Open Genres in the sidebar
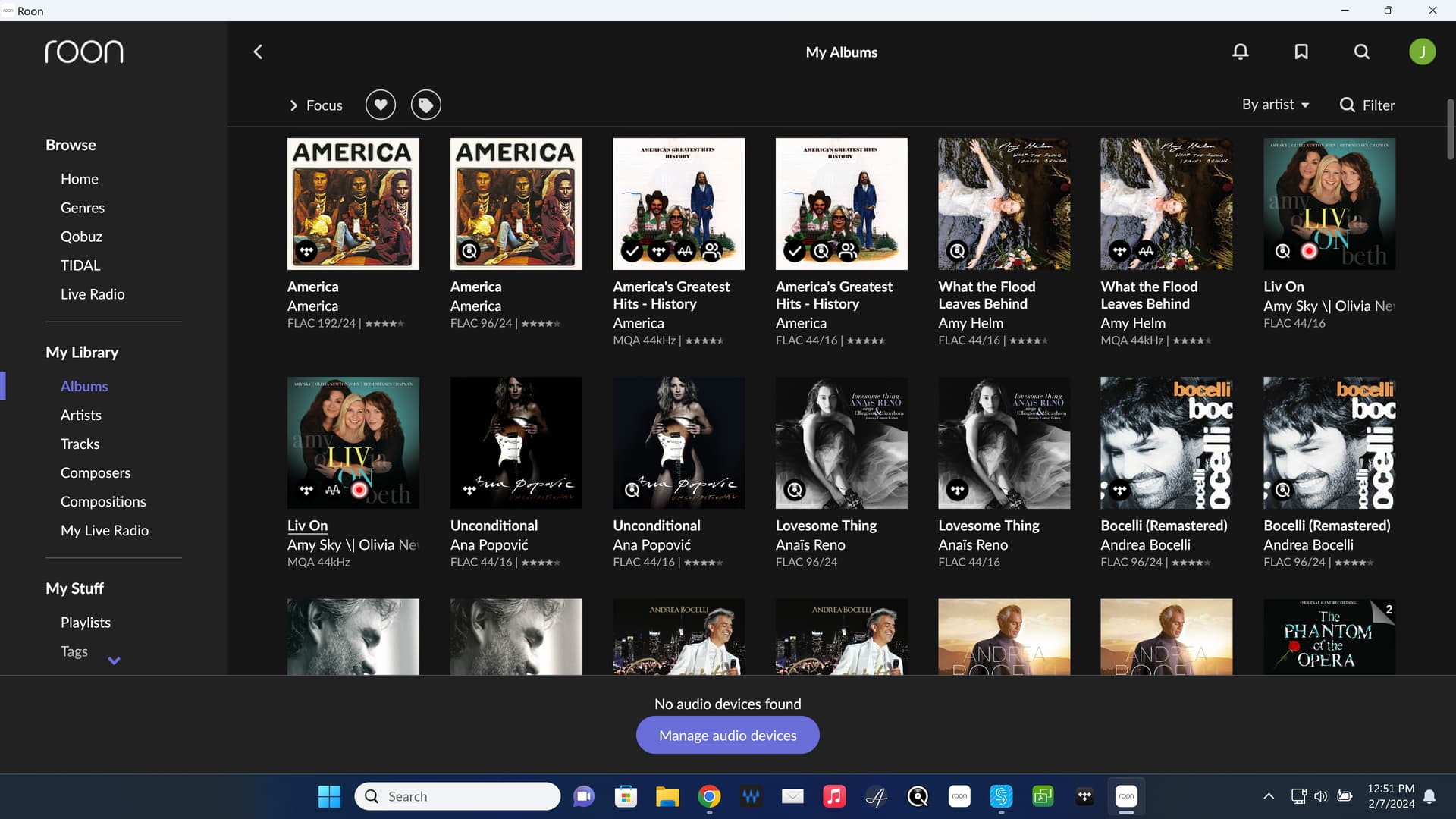 click(83, 208)
